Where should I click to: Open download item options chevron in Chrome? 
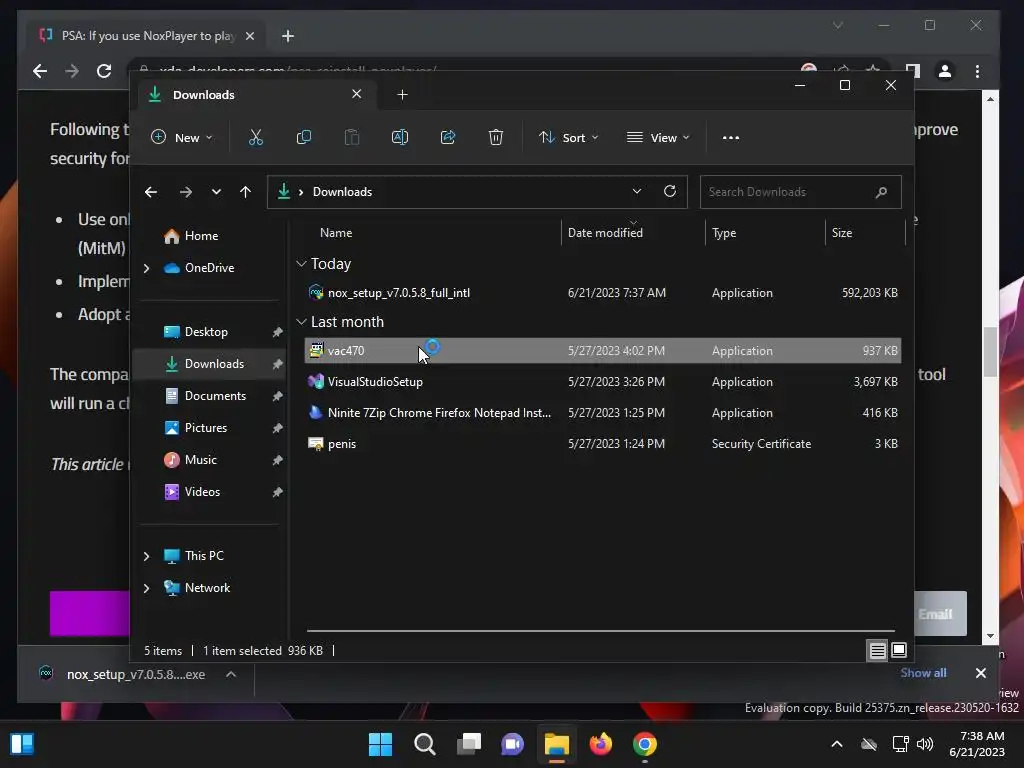click(x=231, y=675)
